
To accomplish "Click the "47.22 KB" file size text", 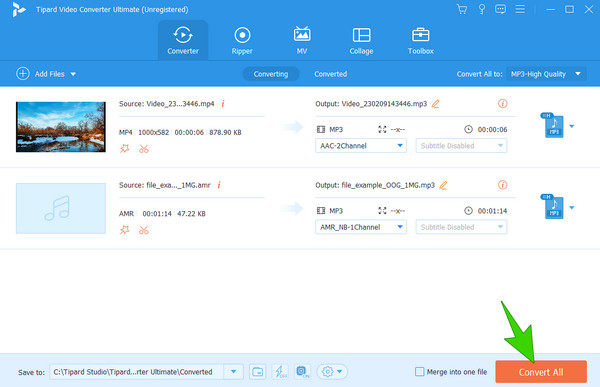I will click(191, 214).
